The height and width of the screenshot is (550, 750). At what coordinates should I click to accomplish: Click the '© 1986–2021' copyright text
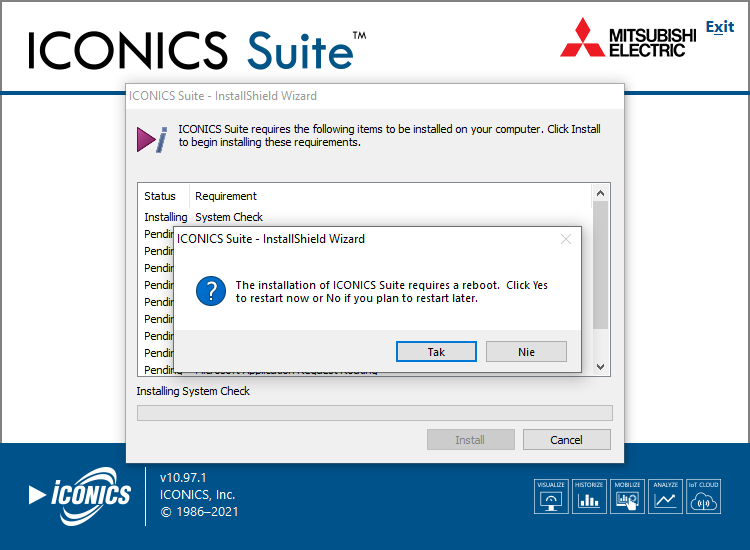(199, 512)
